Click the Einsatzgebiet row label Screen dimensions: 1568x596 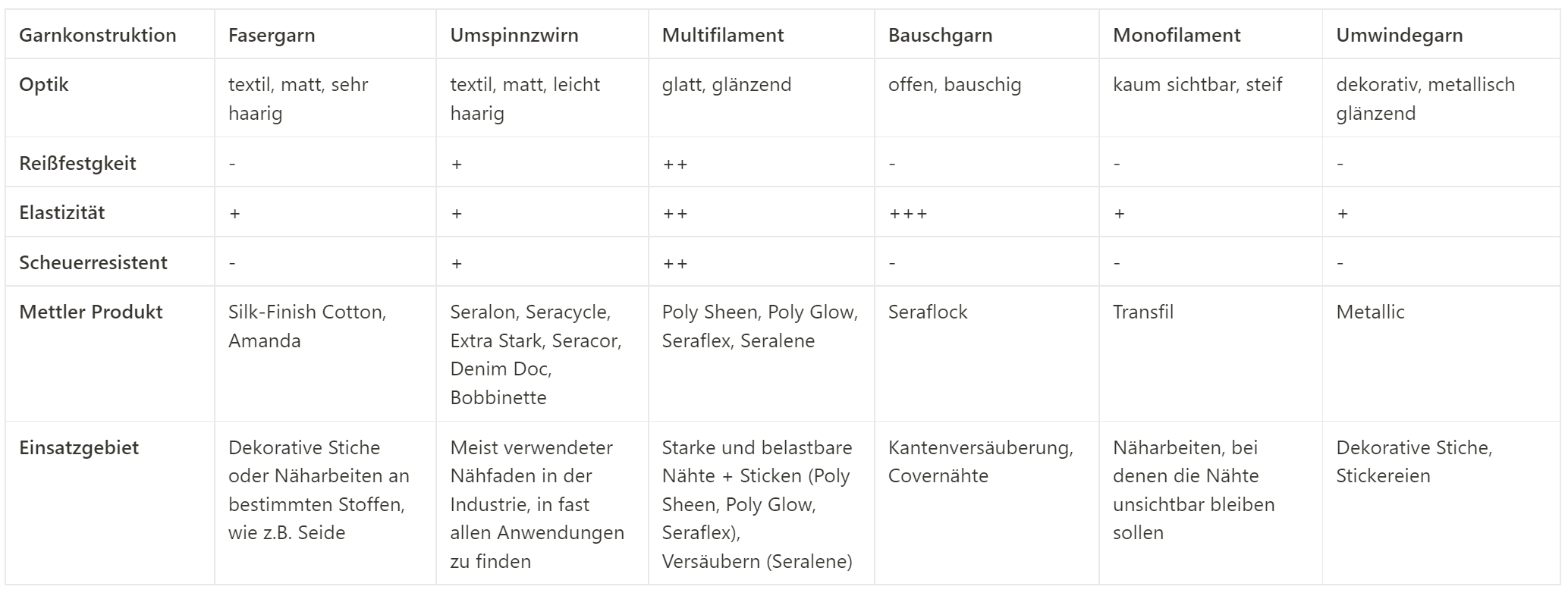[79, 447]
